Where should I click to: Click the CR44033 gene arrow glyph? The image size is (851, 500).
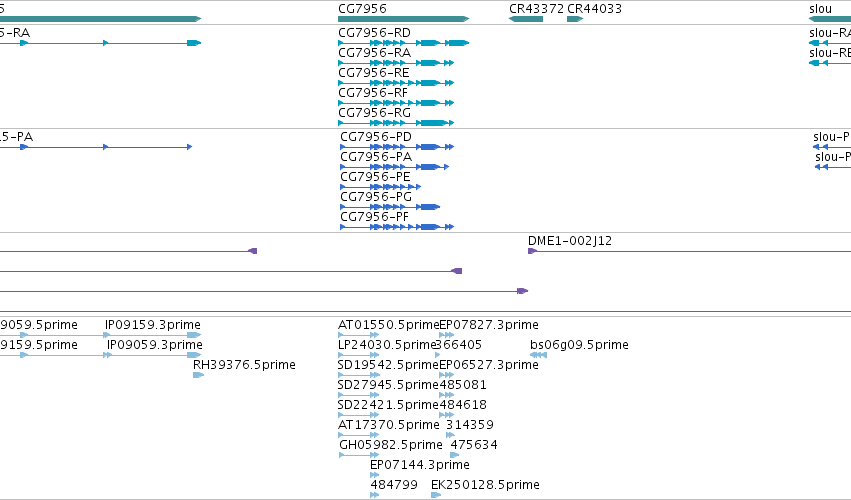(575, 19)
